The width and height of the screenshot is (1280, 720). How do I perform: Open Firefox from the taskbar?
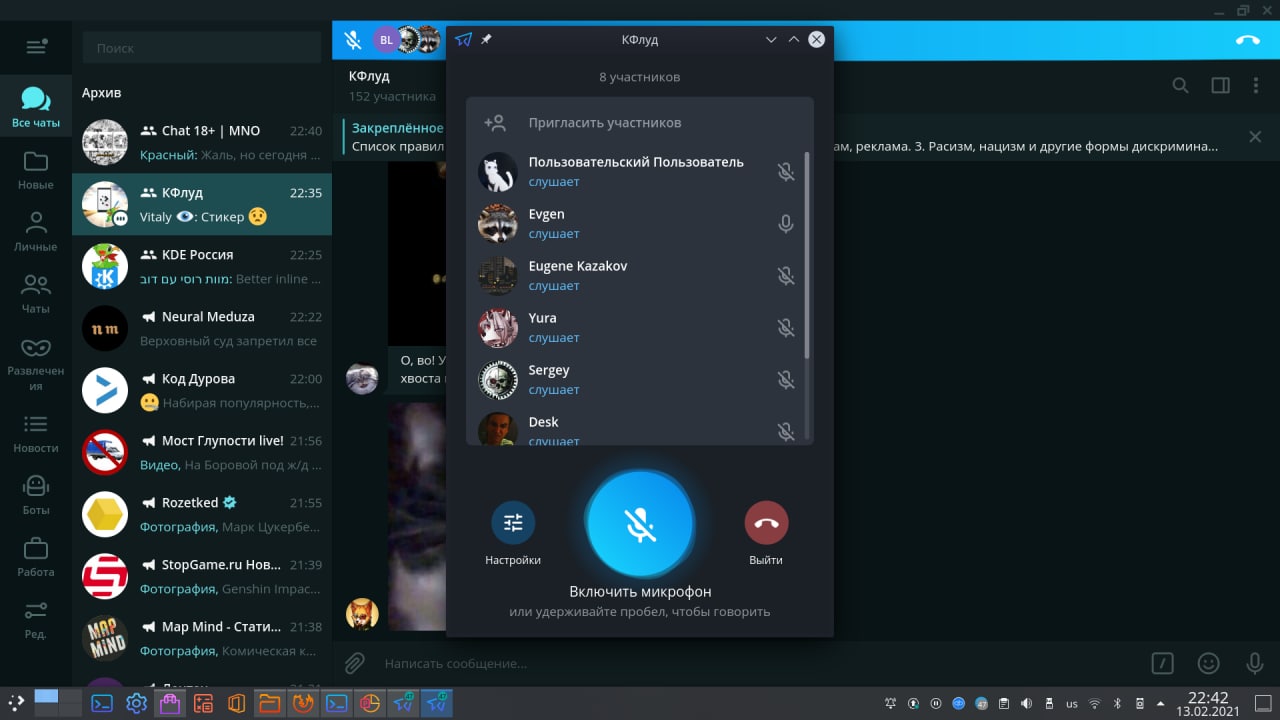301,703
